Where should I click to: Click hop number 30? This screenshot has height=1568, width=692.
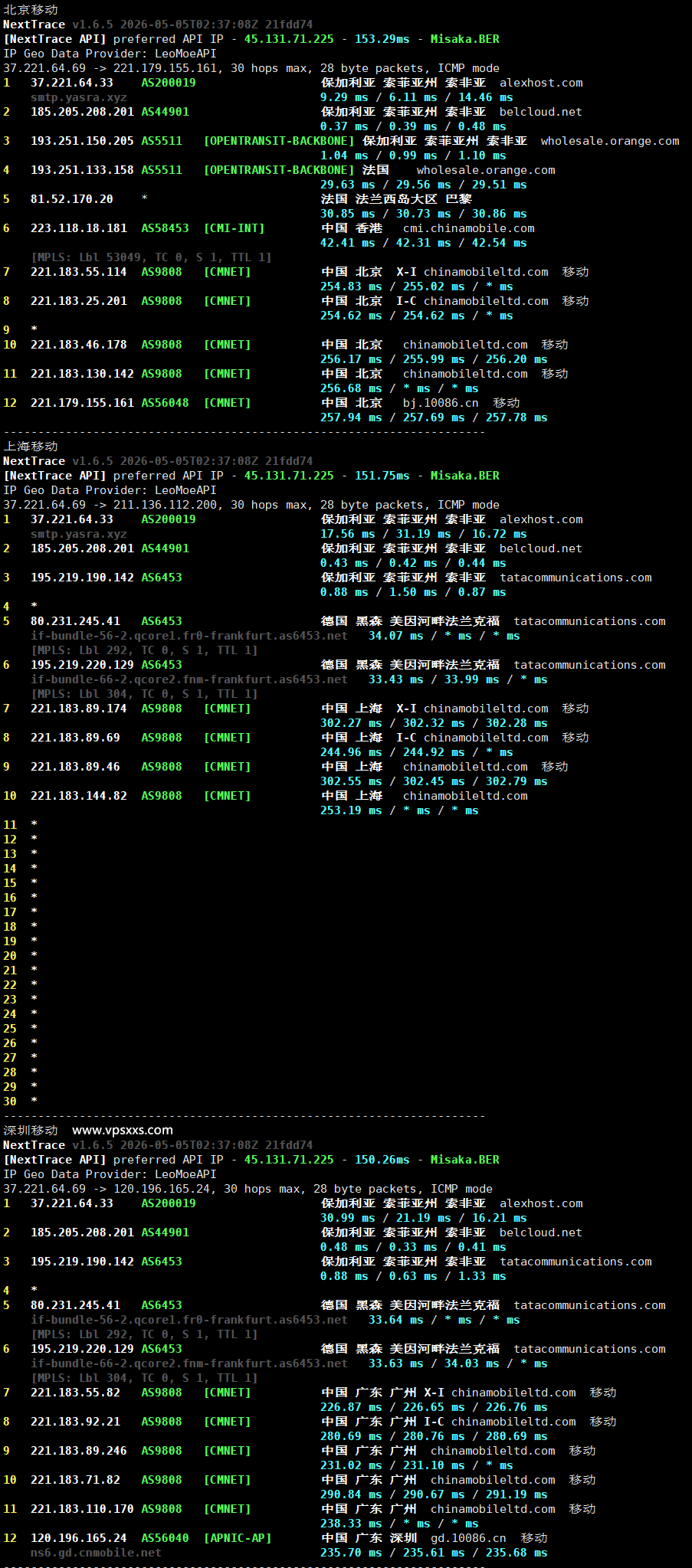pyautogui.click(x=10, y=1102)
